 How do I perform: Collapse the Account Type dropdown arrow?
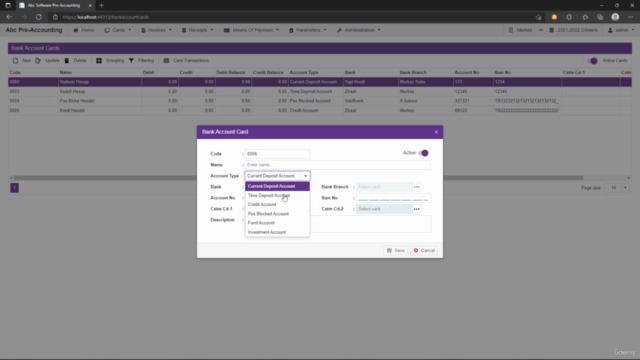click(305, 176)
